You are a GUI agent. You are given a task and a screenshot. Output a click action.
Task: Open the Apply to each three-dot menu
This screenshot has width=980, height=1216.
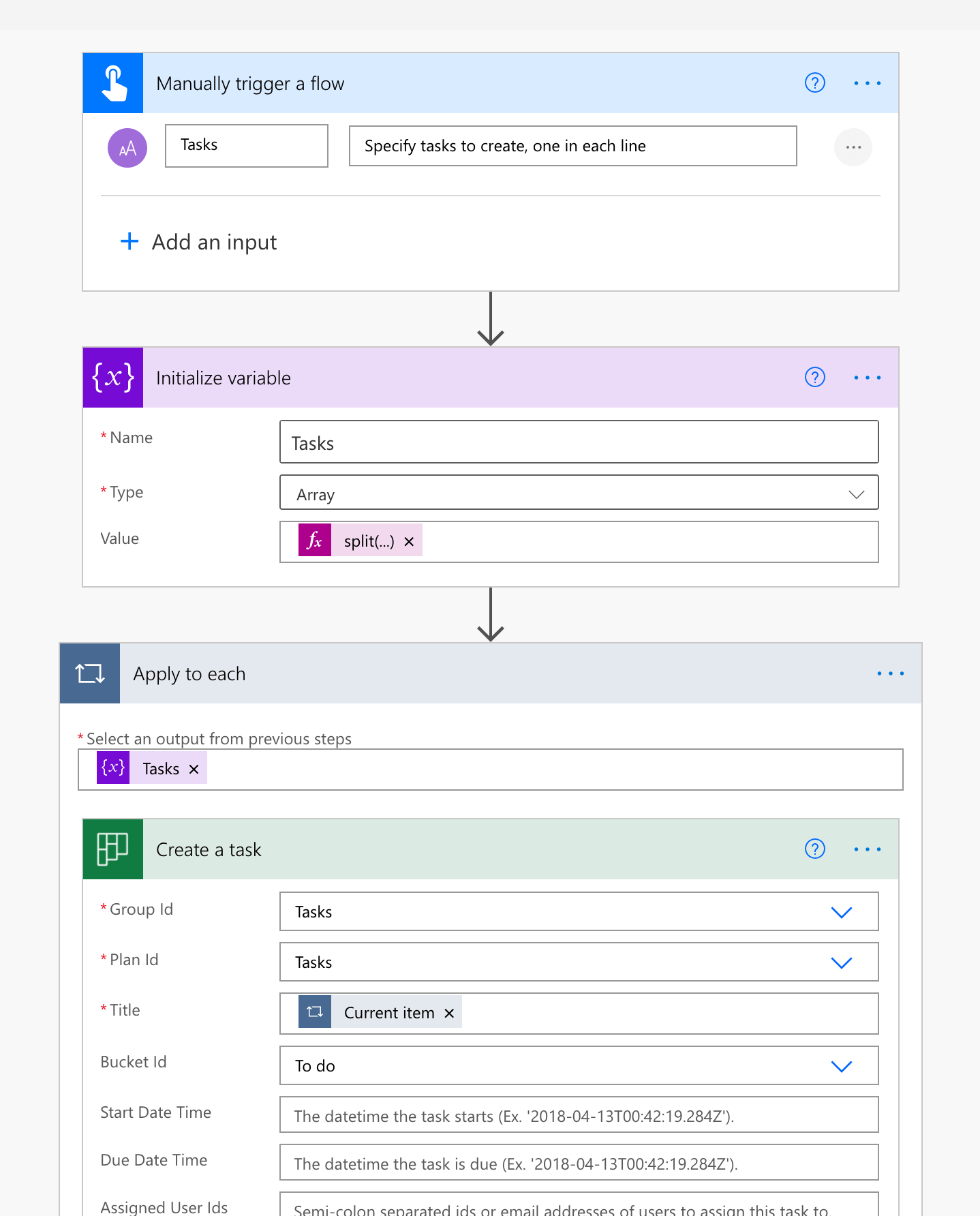[x=890, y=673]
